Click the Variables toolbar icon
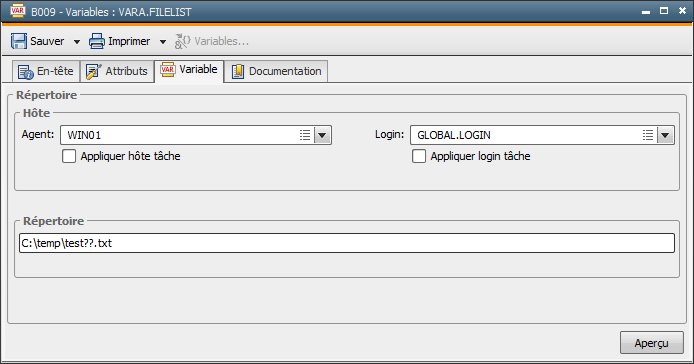The height and width of the screenshot is (364, 694). [182, 41]
